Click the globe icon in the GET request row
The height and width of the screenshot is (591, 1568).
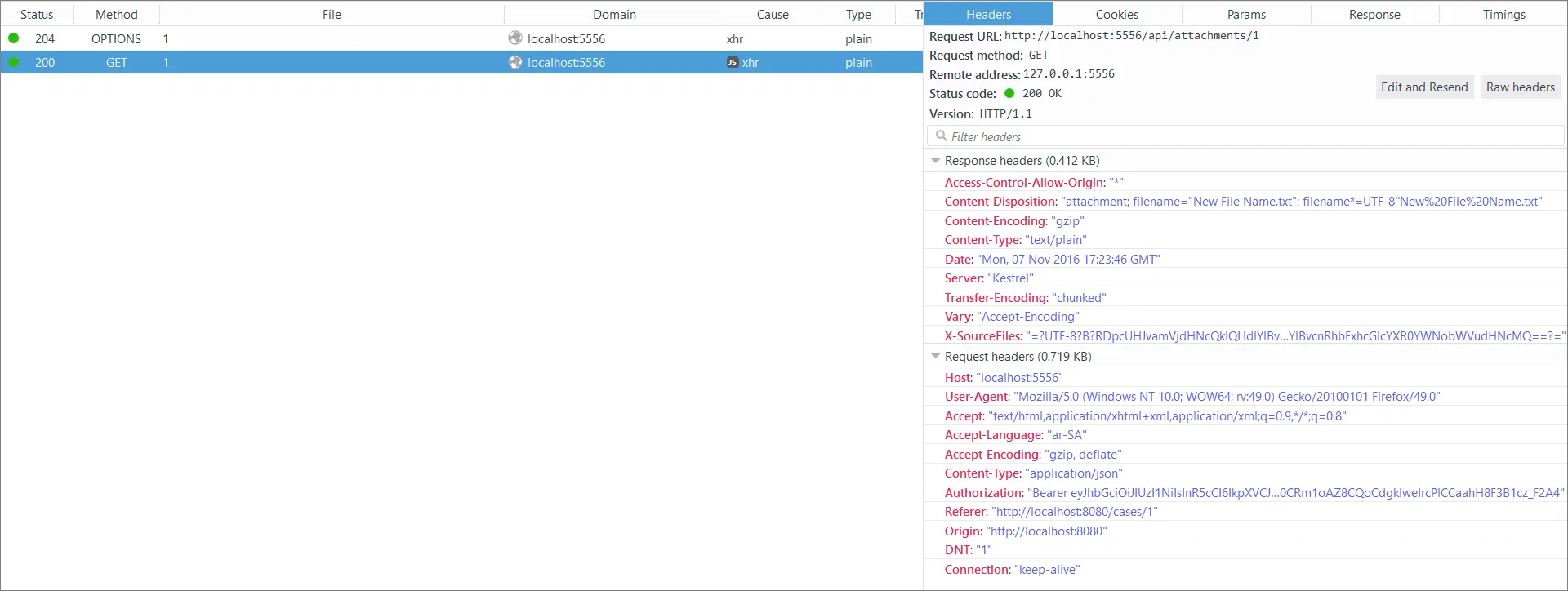click(x=515, y=62)
